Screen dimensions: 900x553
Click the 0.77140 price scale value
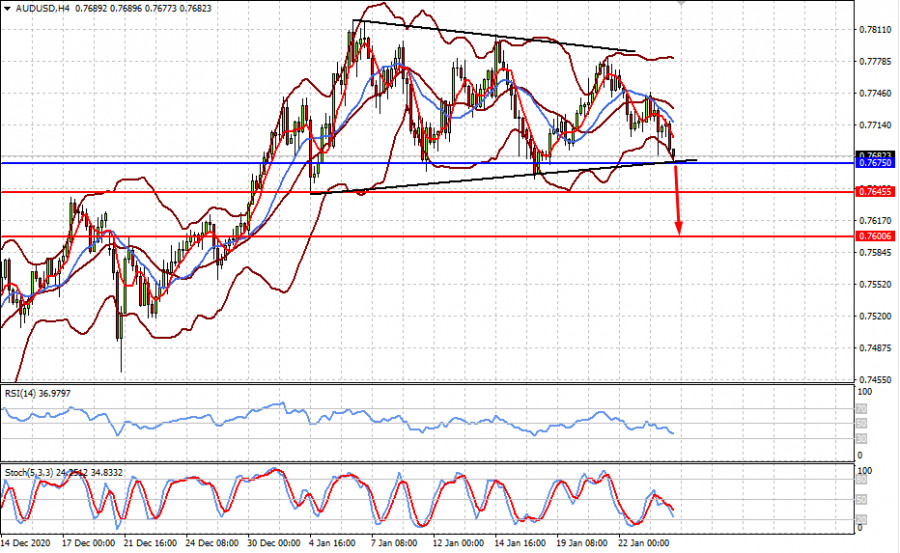click(875, 125)
